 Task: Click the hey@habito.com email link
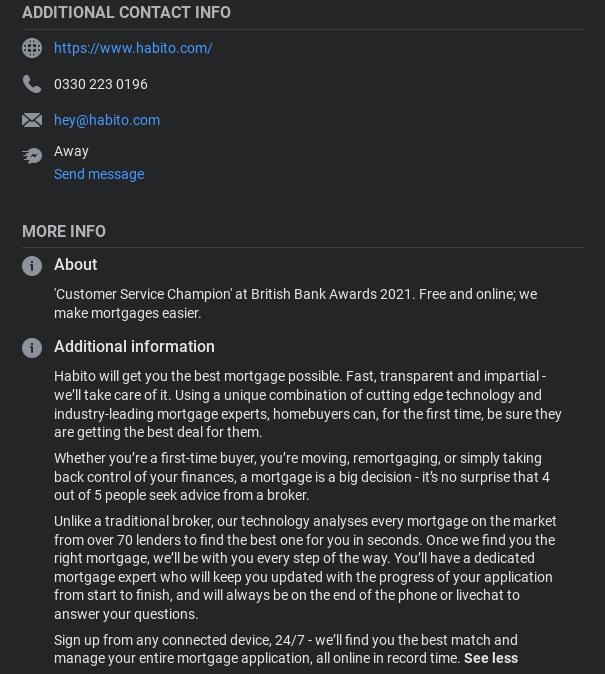pos(107,120)
